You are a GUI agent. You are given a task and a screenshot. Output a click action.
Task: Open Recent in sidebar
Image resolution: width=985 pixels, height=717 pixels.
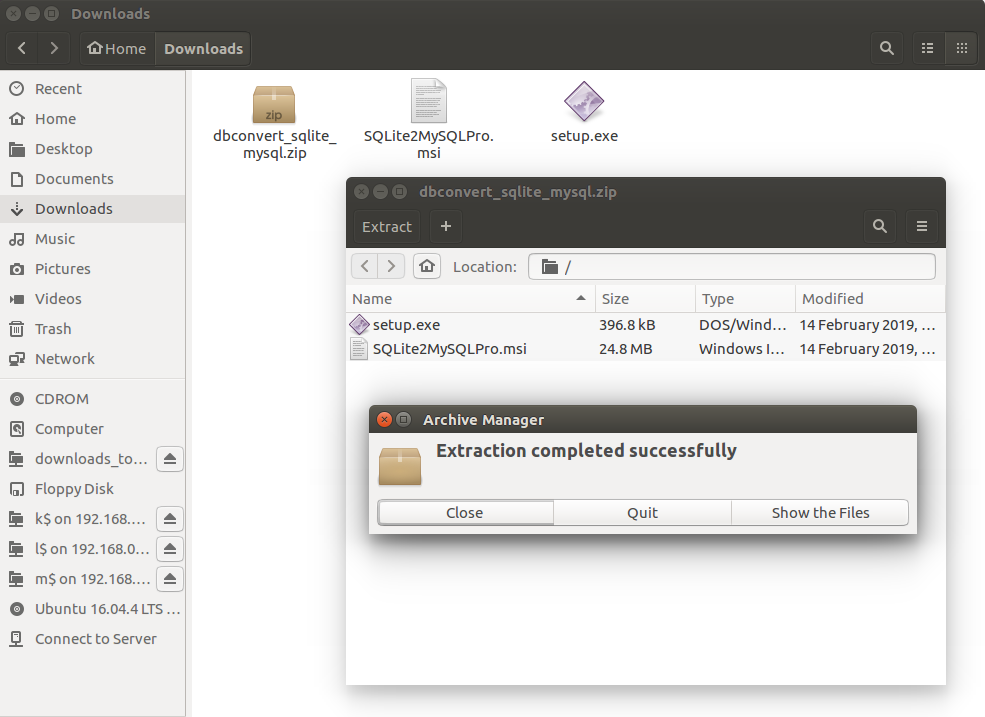click(92, 89)
